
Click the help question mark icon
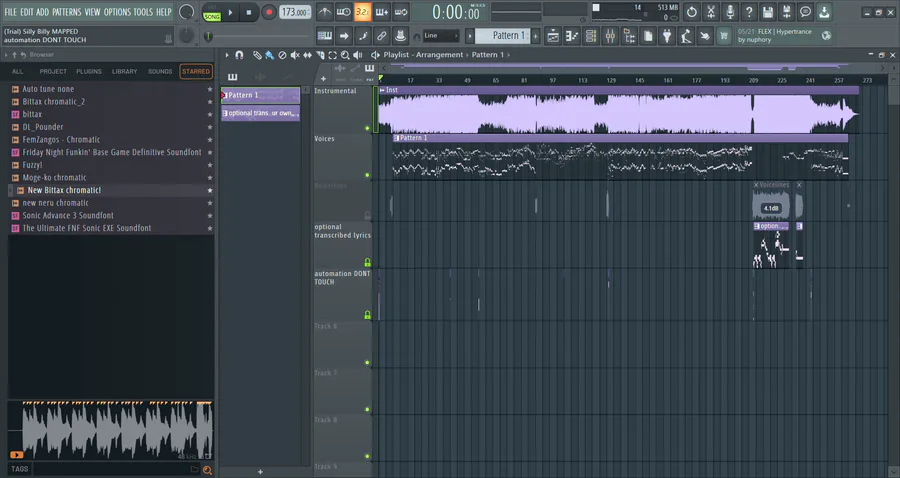[x=748, y=12]
